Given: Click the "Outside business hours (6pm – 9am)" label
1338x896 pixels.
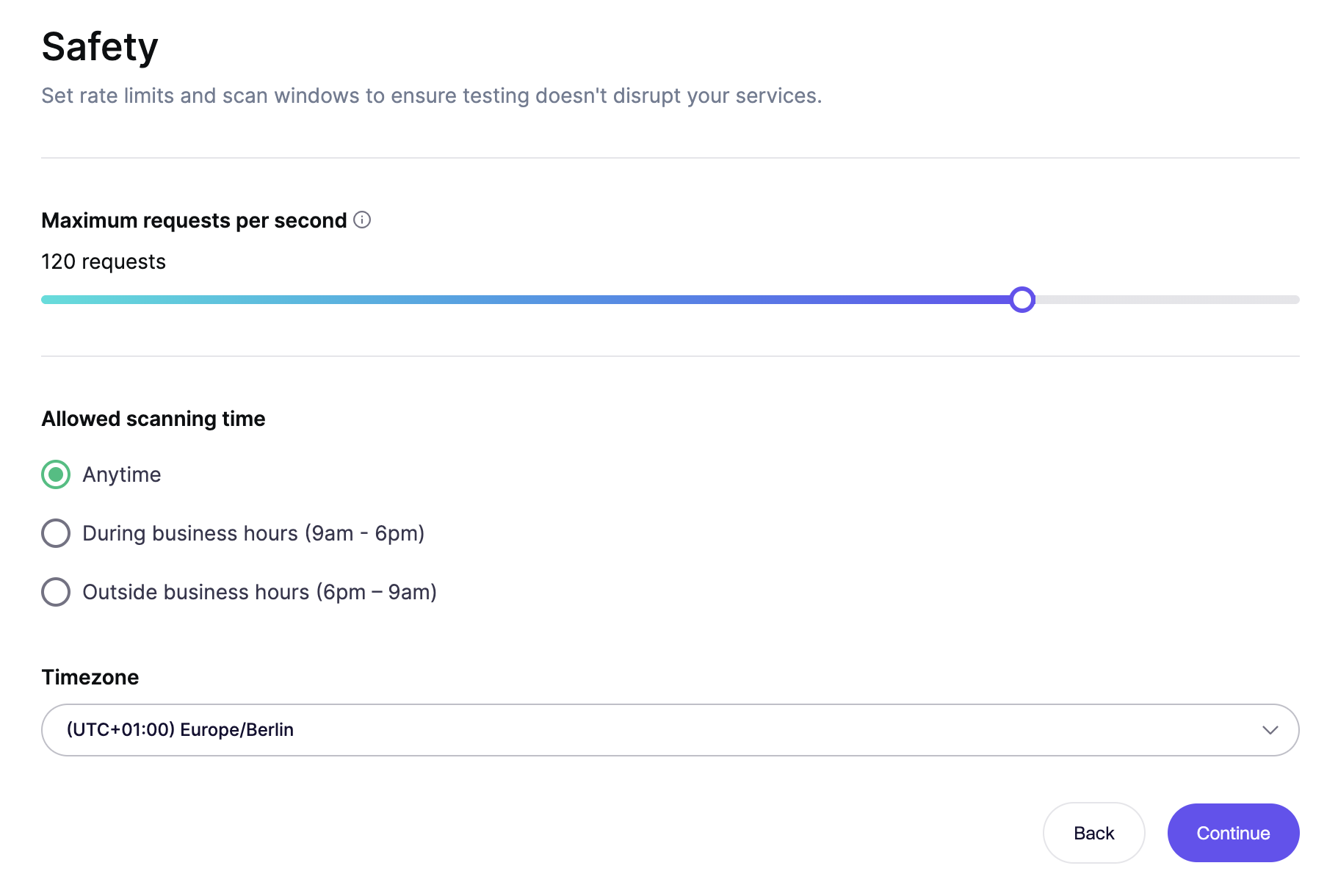Looking at the screenshot, I should coord(259,592).
